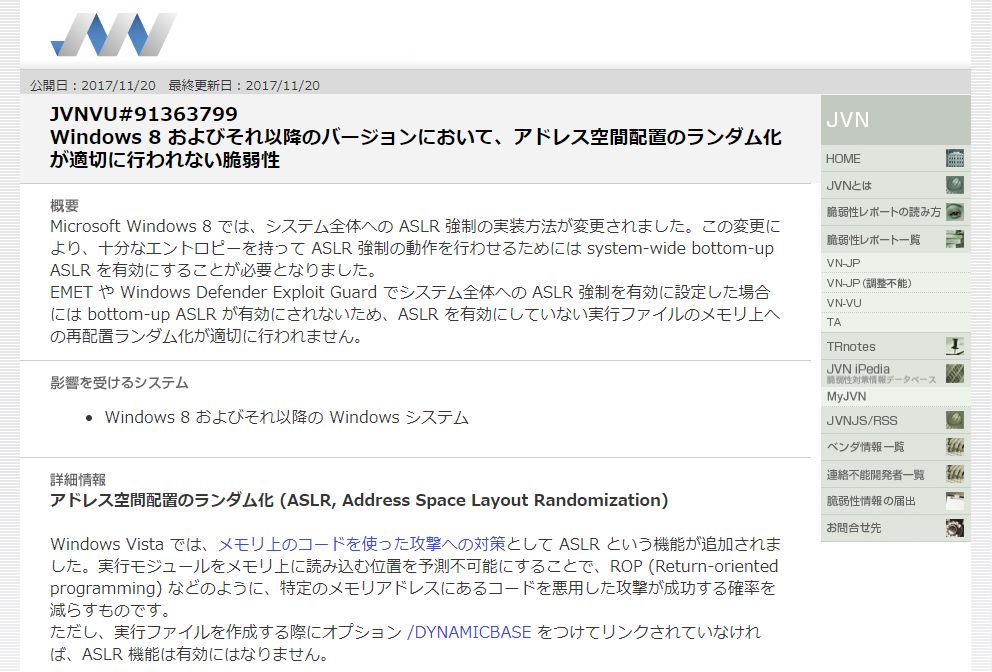This screenshot has width=992, height=672.
Task: Open MyJVN from the sidebar
Action: coord(846,397)
